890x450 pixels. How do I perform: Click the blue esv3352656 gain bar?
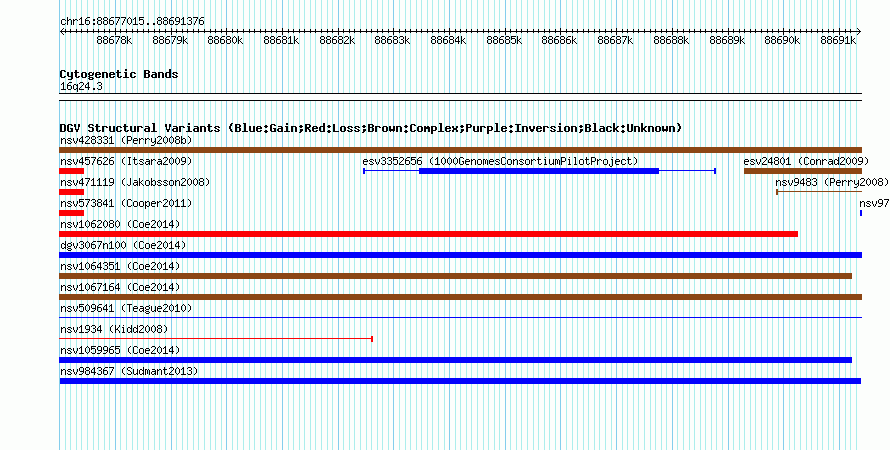pos(539,171)
